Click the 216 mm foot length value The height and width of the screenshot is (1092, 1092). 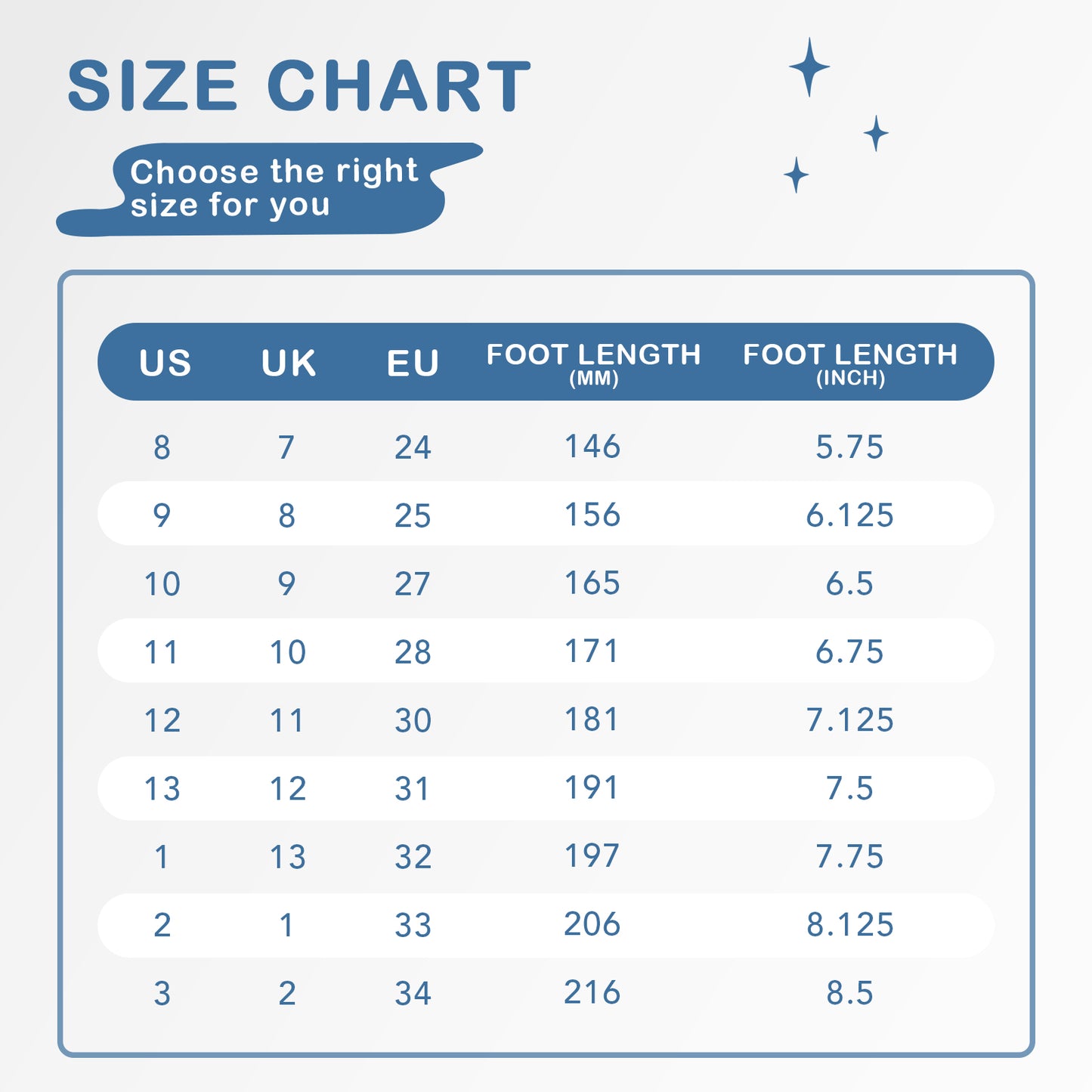click(x=592, y=992)
